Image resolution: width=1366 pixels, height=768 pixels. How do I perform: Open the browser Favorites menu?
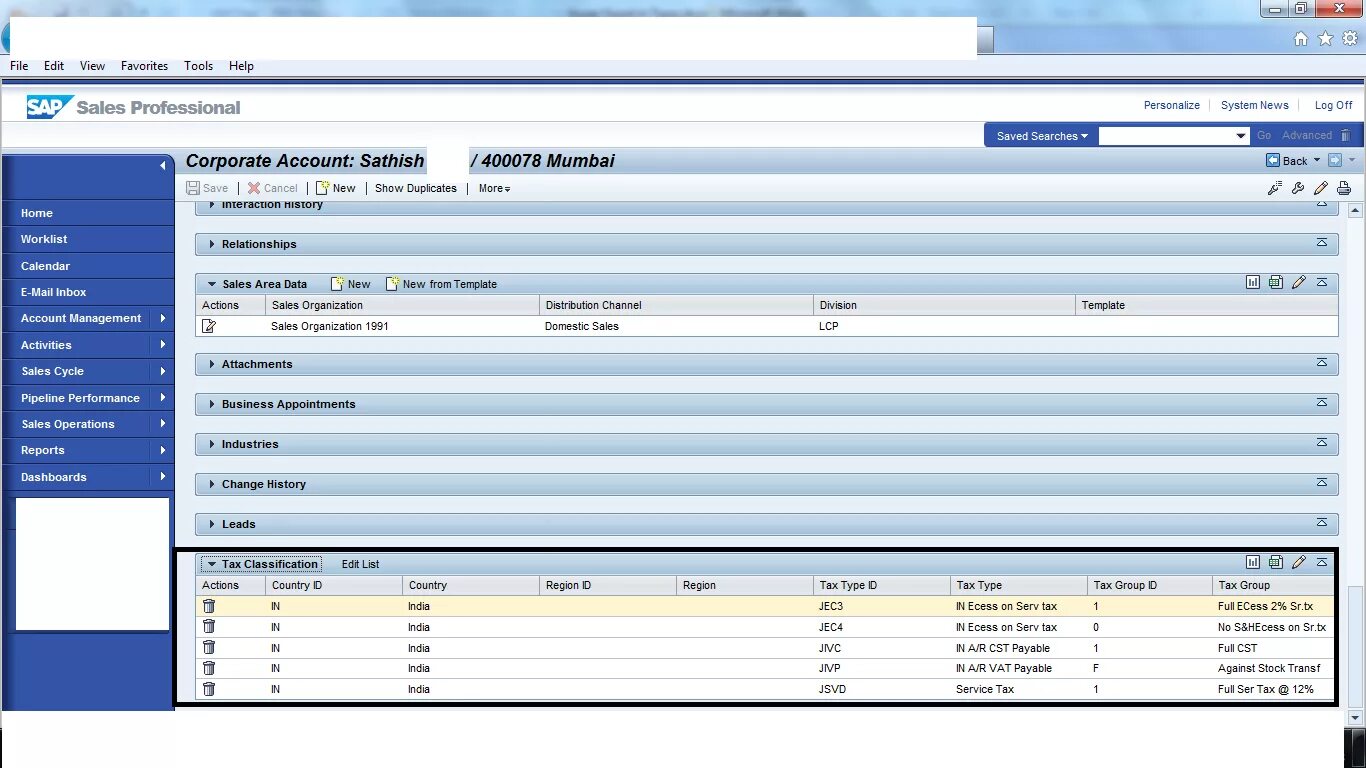click(145, 66)
